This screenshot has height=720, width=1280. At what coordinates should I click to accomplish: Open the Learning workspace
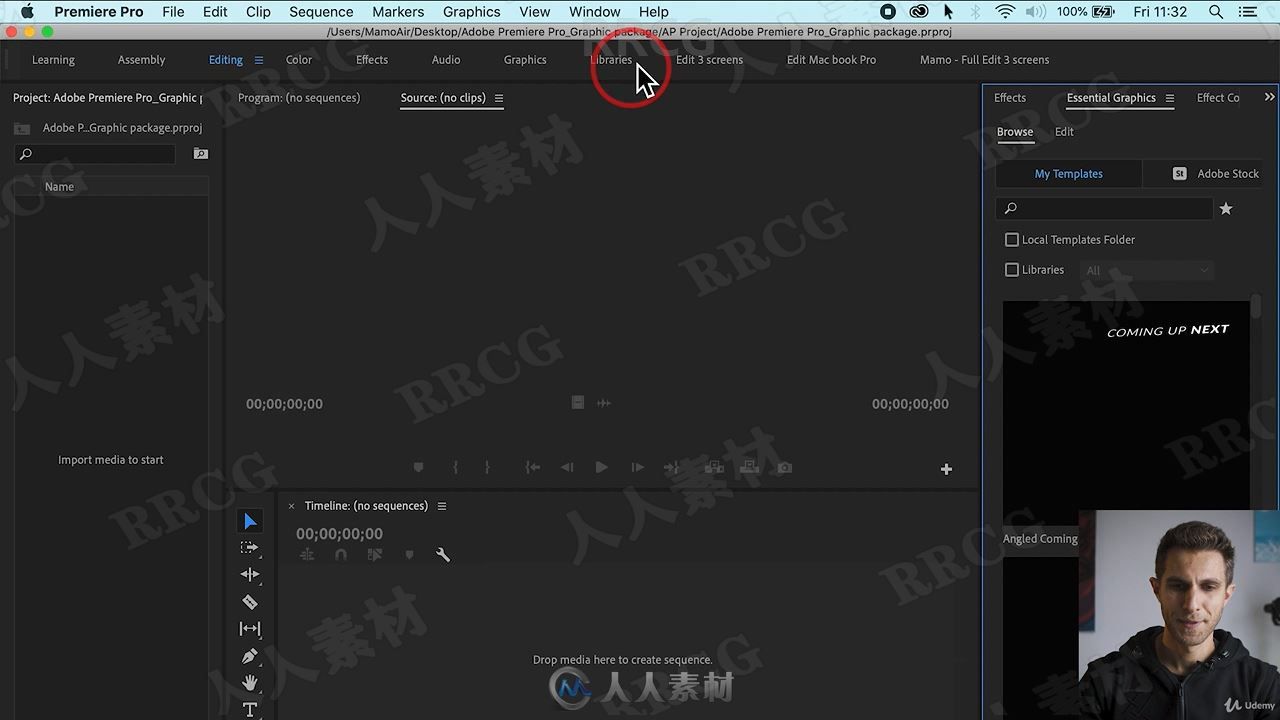tap(53, 60)
